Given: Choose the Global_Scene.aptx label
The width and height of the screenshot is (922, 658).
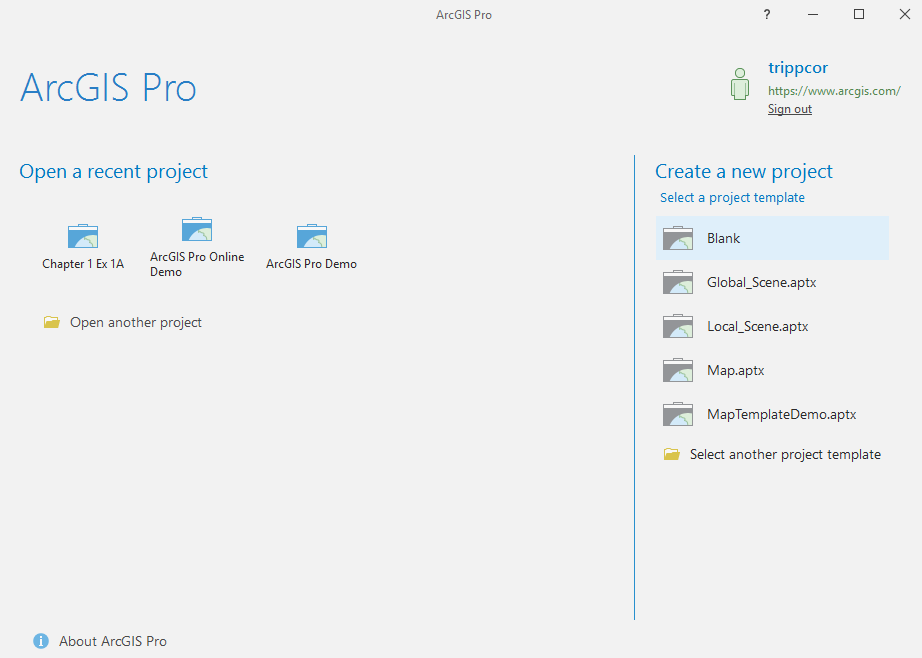Looking at the screenshot, I should [x=761, y=282].
